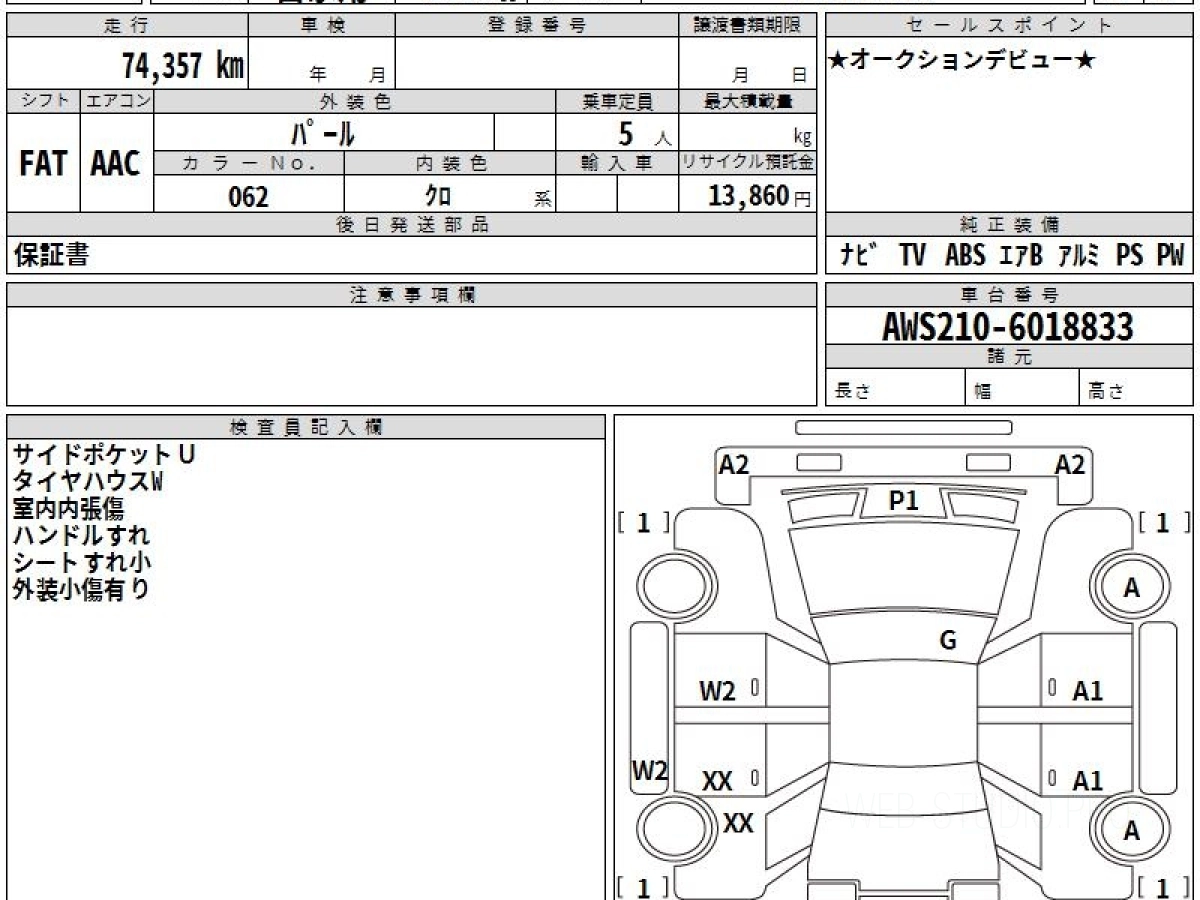Select the ハンドルすれ inspector note
This screenshot has width=1200, height=900.
(x=81, y=535)
